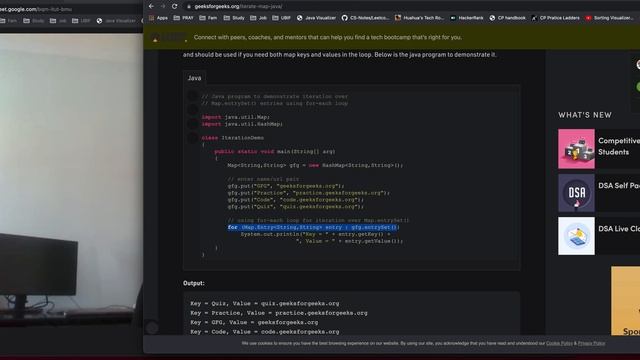Open the DSA Self Paced thumbnail
Screen dimensions: 640x360
576,193
